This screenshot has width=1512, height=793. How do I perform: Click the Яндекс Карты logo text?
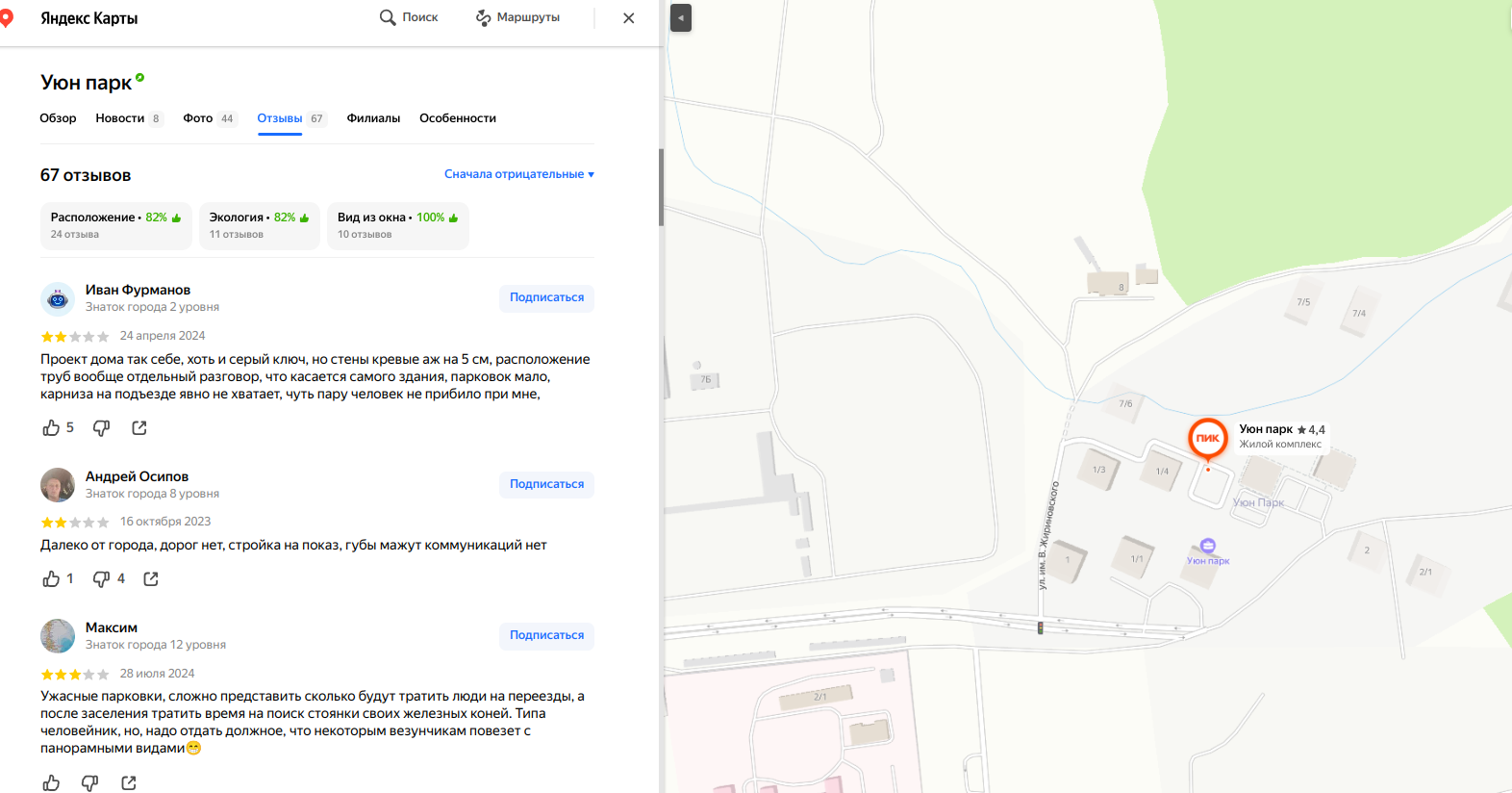tap(88, 18)
